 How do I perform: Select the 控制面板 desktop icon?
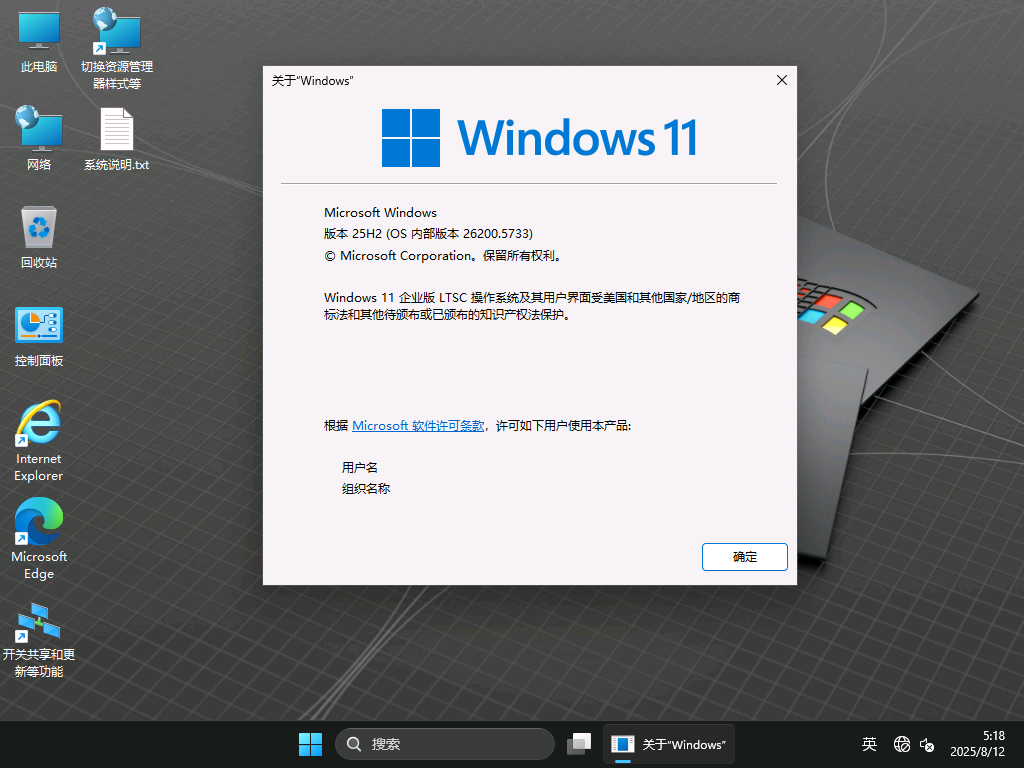[39, 336]
